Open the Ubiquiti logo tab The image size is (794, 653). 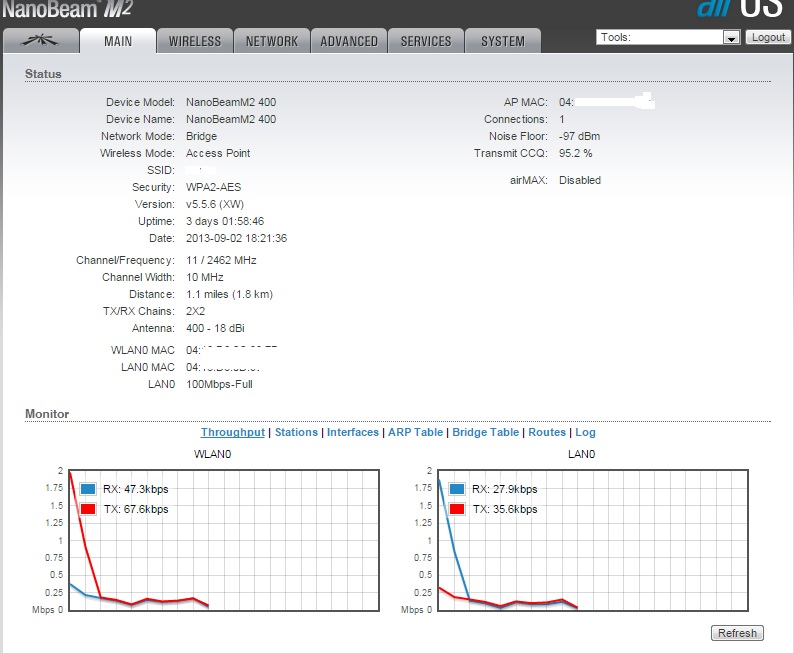[41, 41]
